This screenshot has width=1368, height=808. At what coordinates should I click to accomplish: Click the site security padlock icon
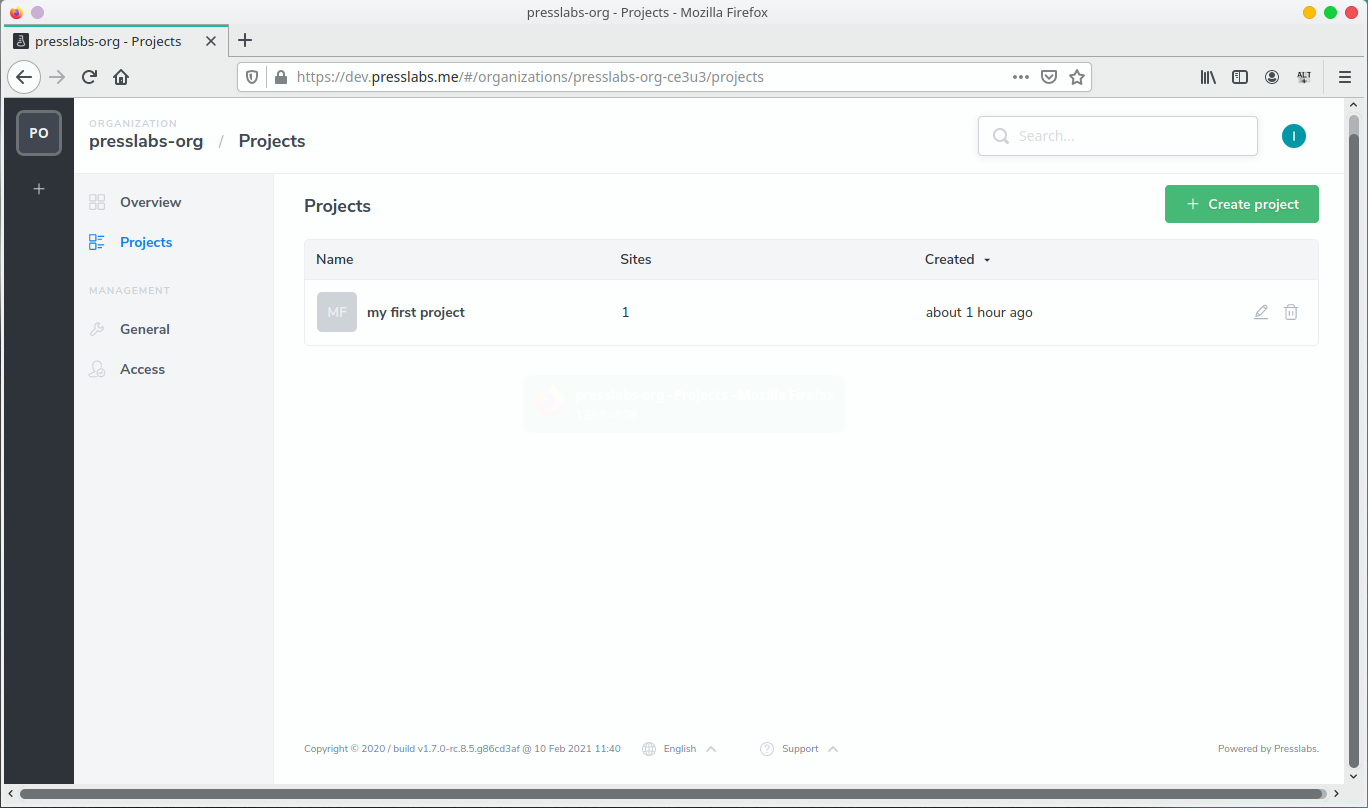[280, 77]
